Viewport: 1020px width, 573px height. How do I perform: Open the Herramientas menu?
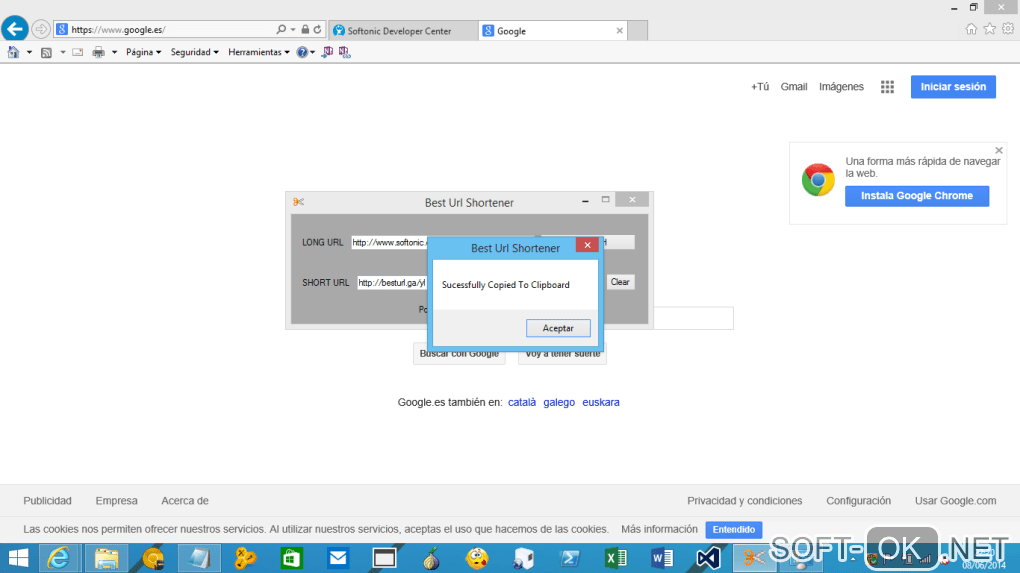[258, 52]
